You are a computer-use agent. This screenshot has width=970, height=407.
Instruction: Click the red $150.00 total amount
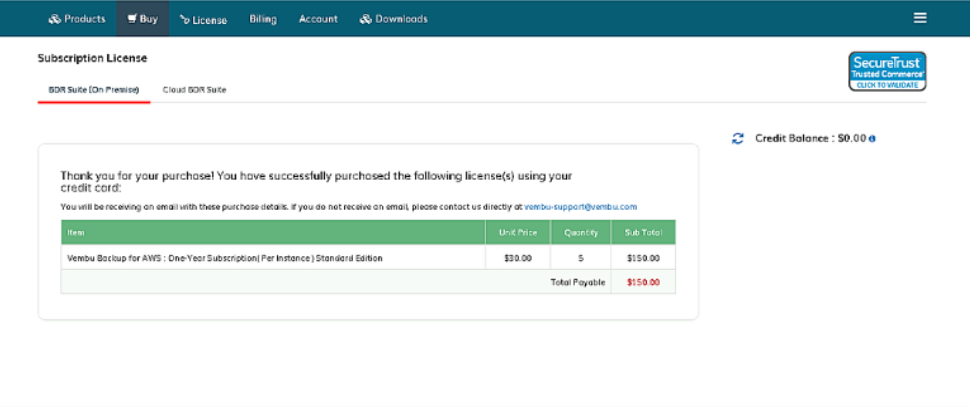[643, 282]
